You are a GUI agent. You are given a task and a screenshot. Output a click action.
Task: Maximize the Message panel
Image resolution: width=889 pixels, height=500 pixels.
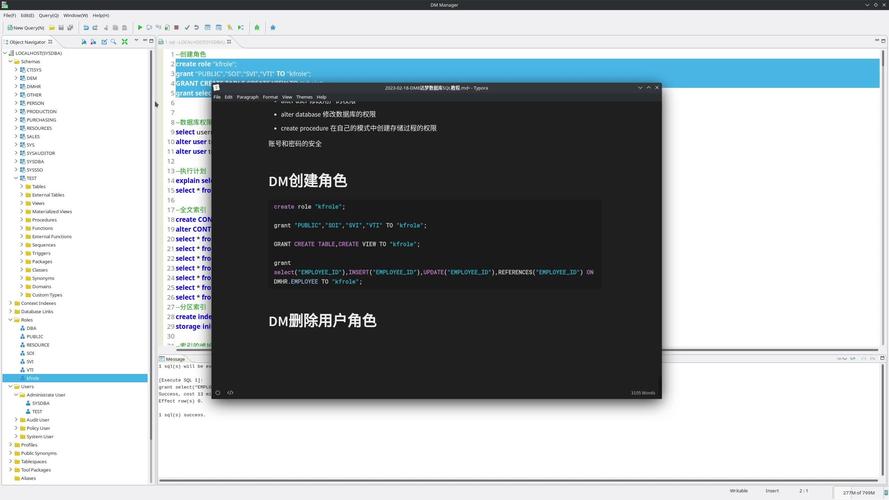coord(882,358)
